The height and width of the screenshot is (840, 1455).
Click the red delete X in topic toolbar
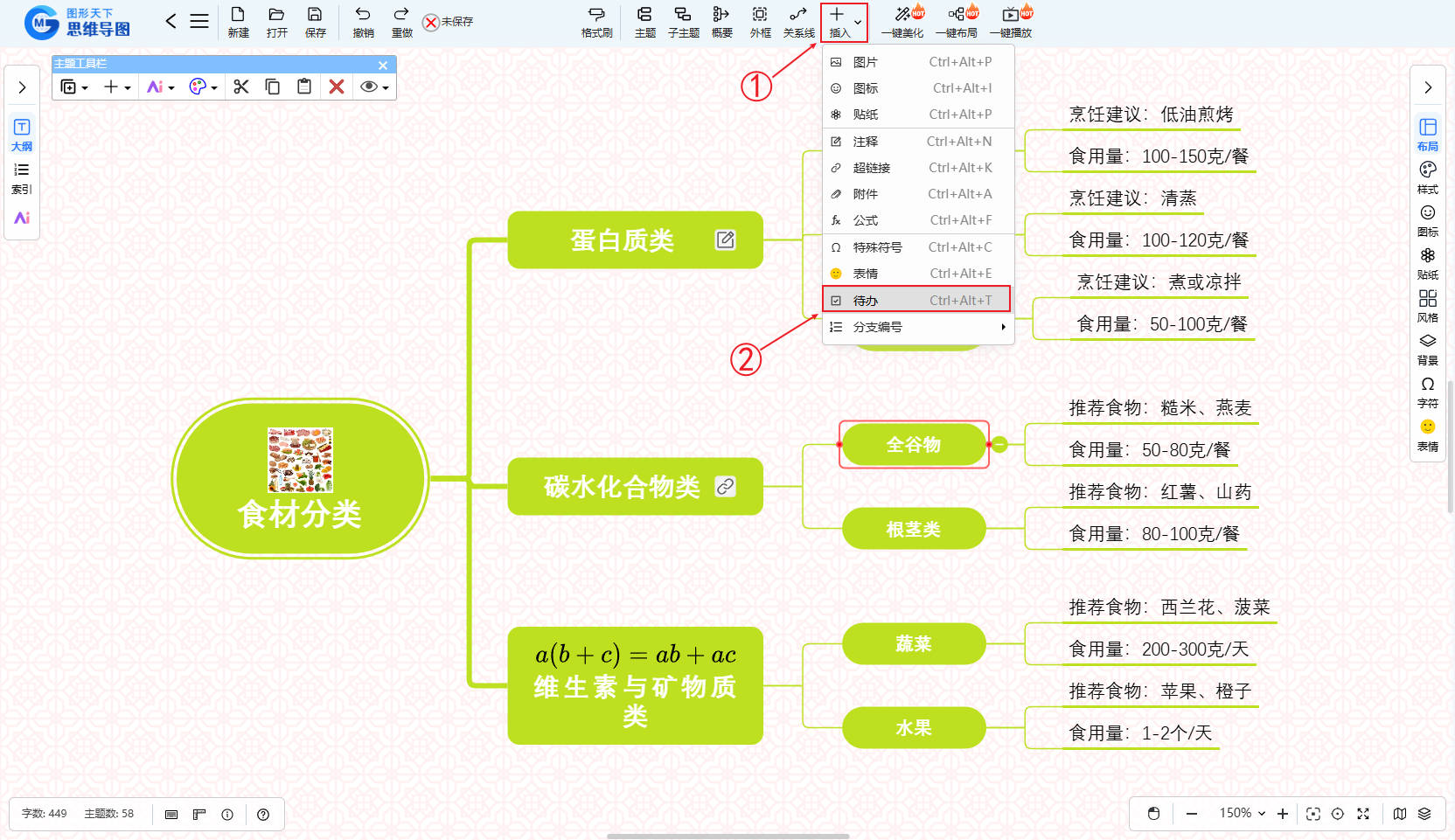[337, 87]
